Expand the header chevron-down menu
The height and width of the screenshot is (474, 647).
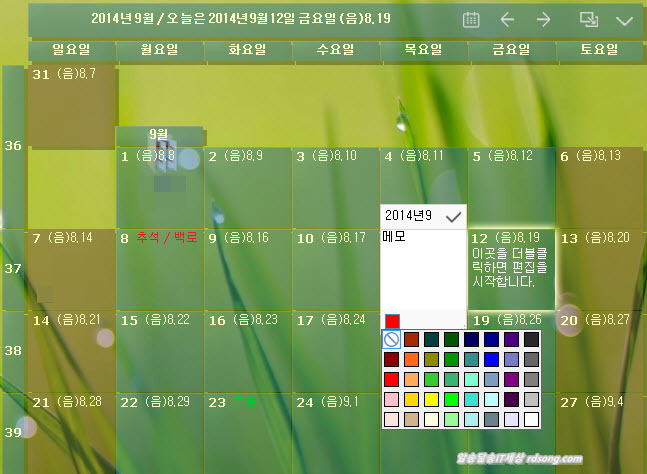(x=624, y=21)
